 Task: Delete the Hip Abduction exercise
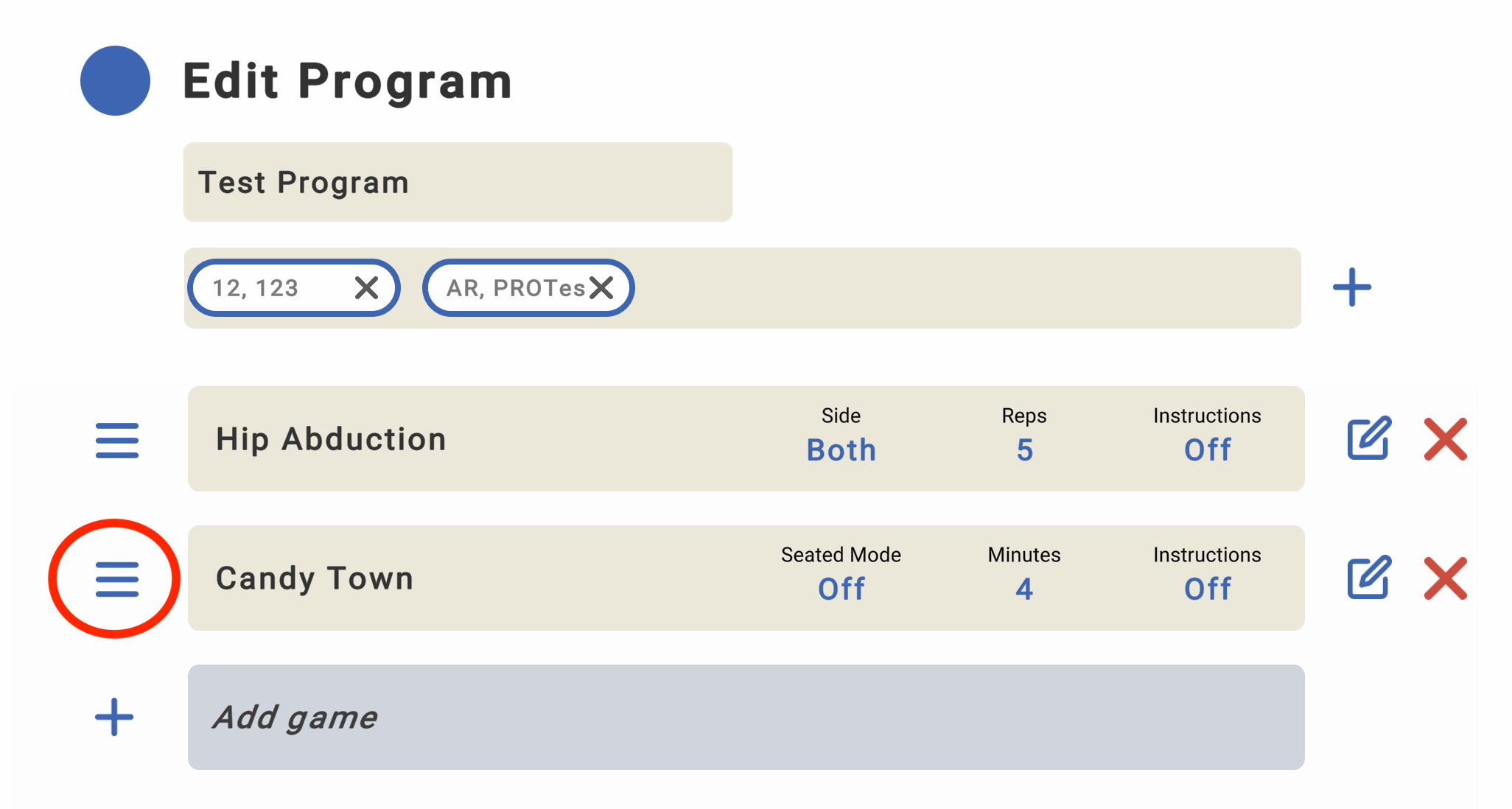click(x=1445, y=439)
